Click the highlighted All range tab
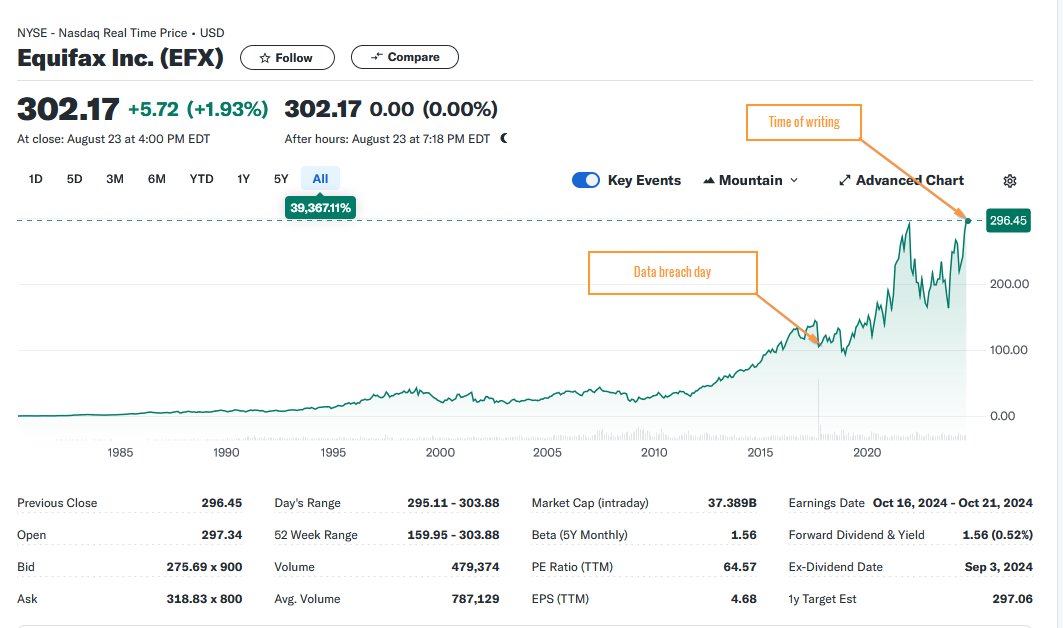 (x=319, y=178)
